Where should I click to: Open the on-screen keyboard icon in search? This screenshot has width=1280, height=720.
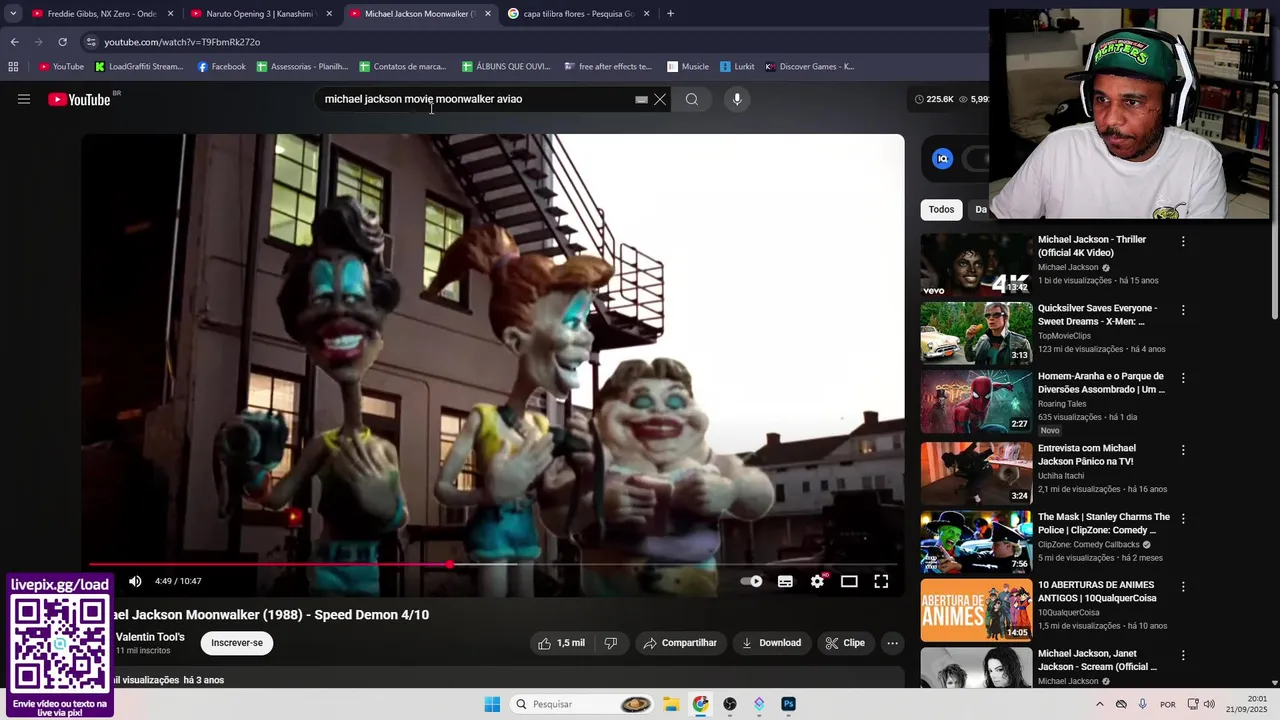pyautogui.click(x=641, y=99)
